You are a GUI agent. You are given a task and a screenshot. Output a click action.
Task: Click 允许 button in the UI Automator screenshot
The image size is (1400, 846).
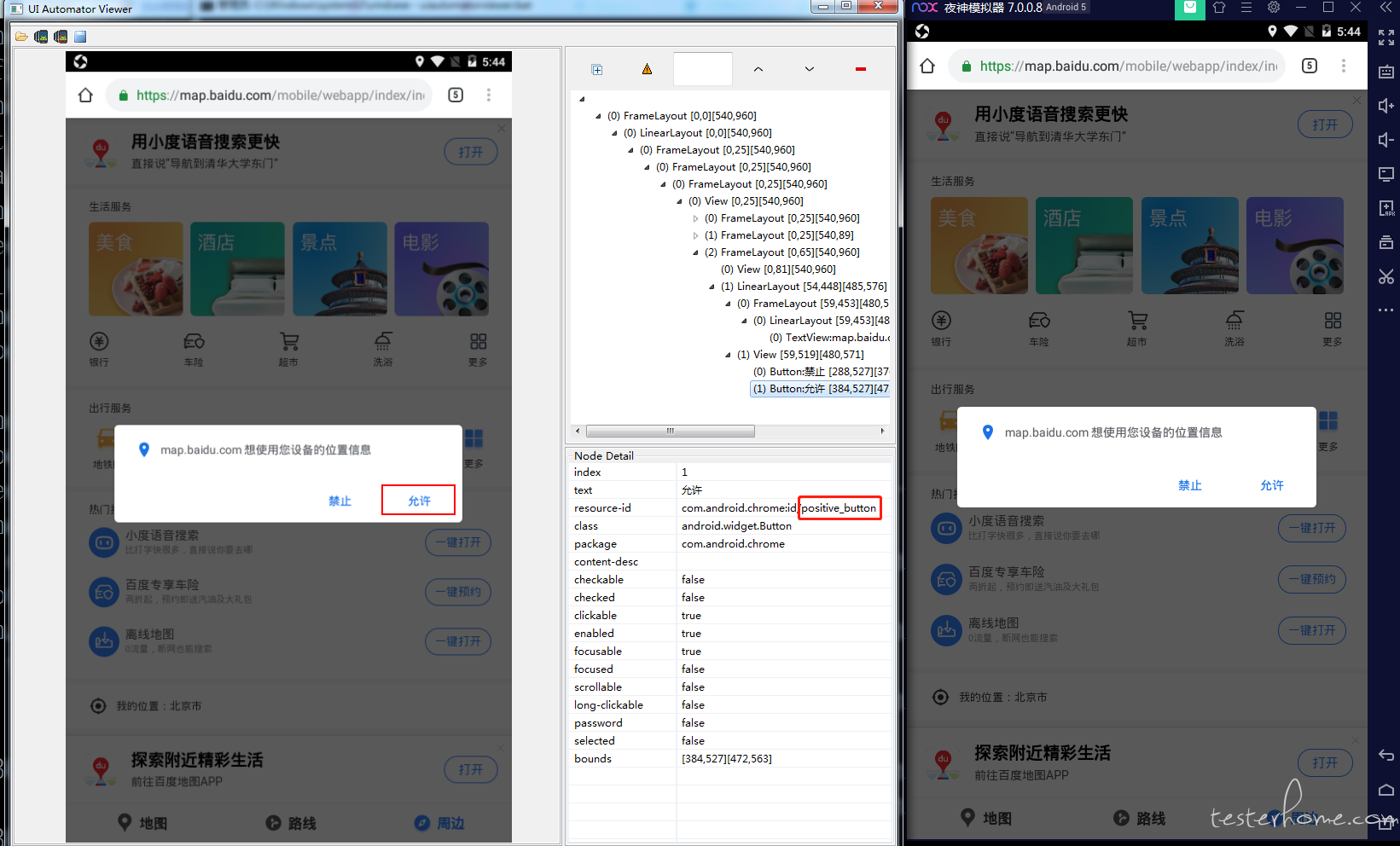pos(419,501)
